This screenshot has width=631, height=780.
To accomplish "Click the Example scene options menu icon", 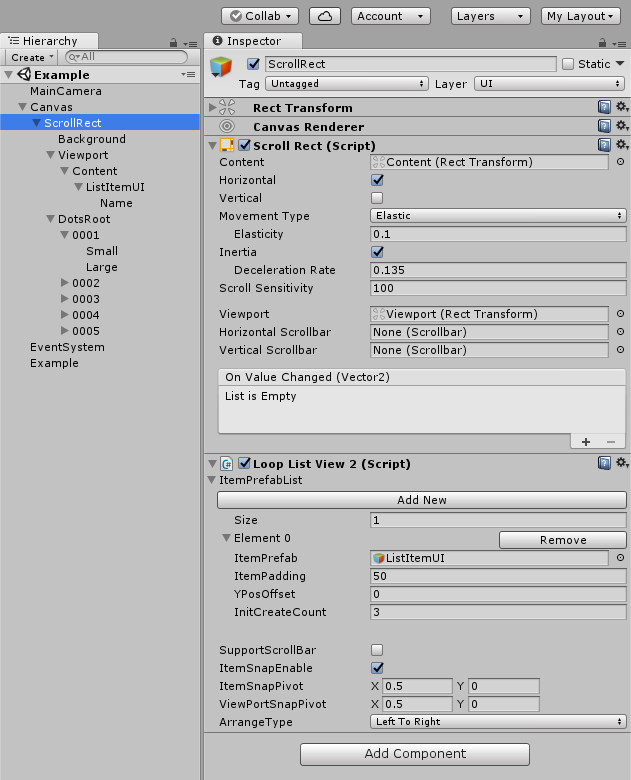I will pos(188,75).
